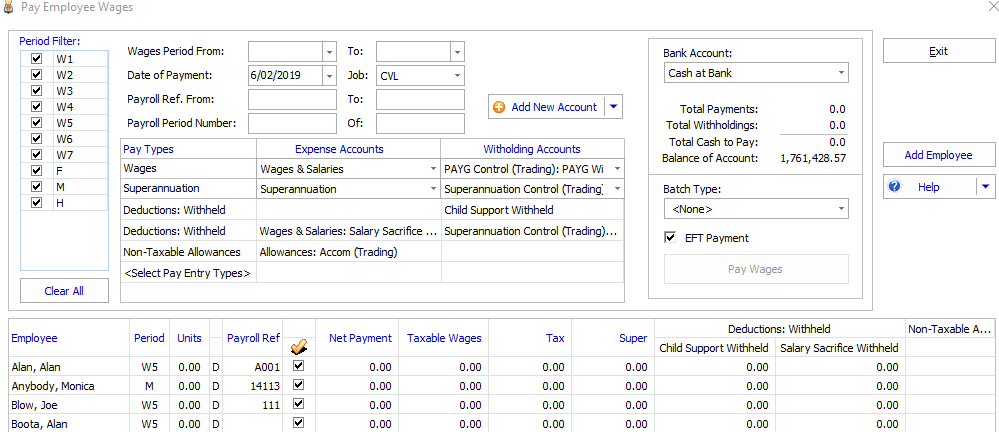Screen dimensions: 999x432
Task: Click the Clear All button
Action: (64, 291)
